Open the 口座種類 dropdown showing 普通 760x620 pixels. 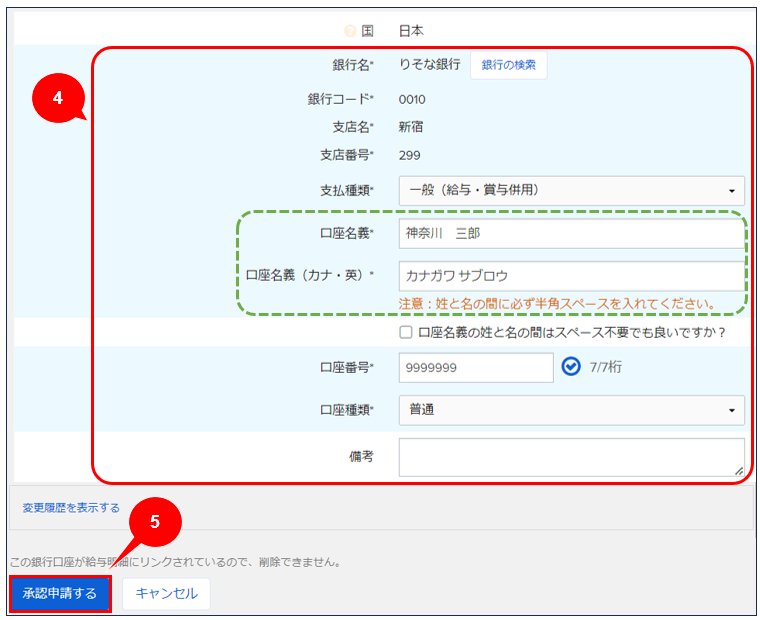coord(571,410)
